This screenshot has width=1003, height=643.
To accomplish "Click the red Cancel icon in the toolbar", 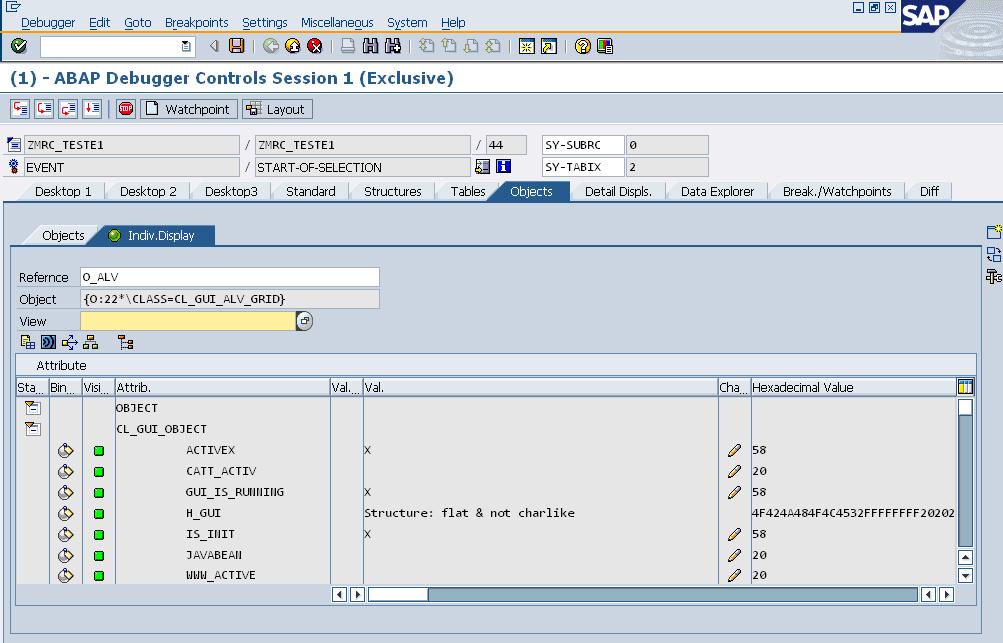I will pyautogui.click(x=315, y=46).
